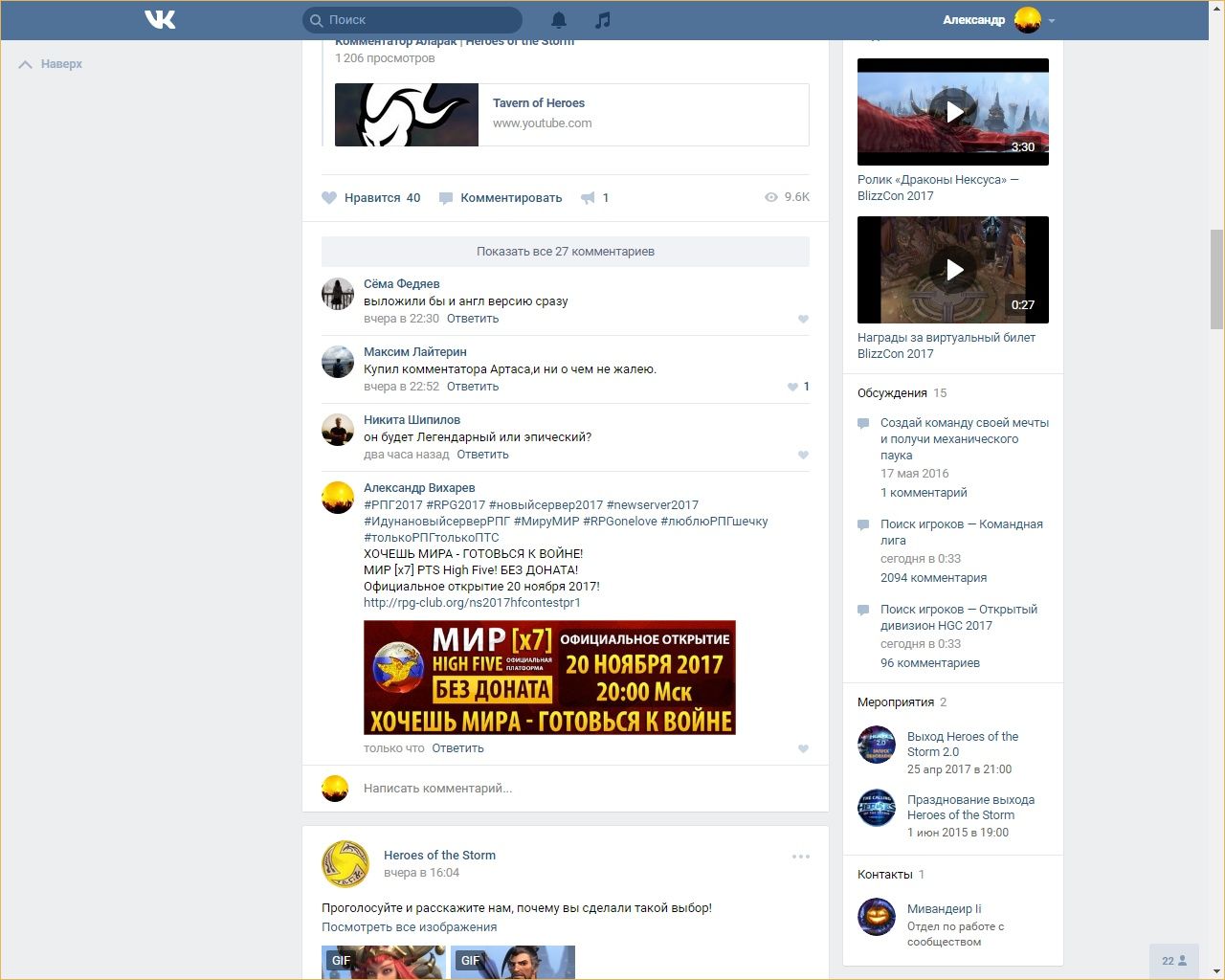1225x980 pixels.
Task: Open video title Ролик «Драконы Нексуса» — BlizzCon 2017
Action: pyautogui.click(x=938, y=188)
